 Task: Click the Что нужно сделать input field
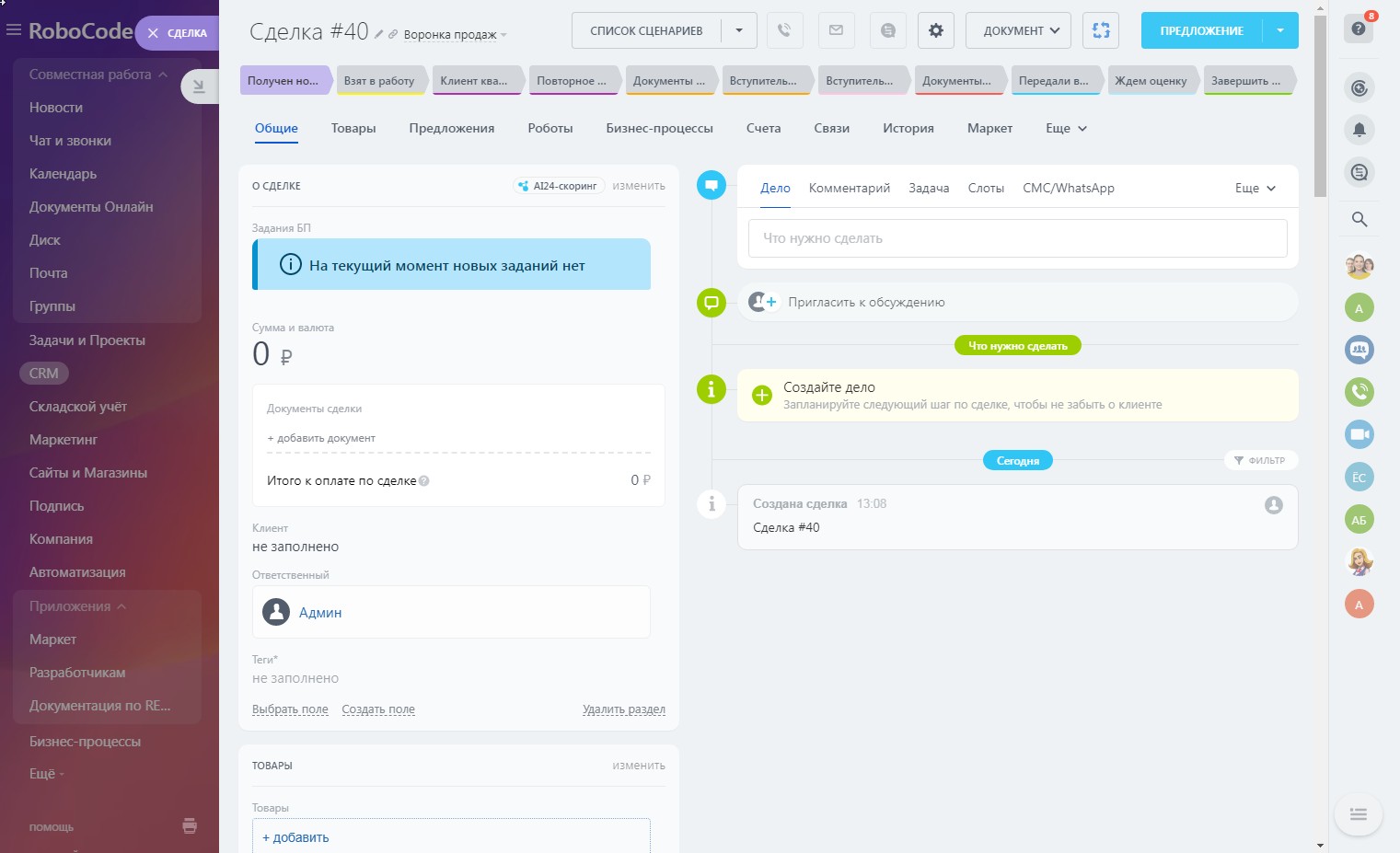click(x=1017, y=238)
